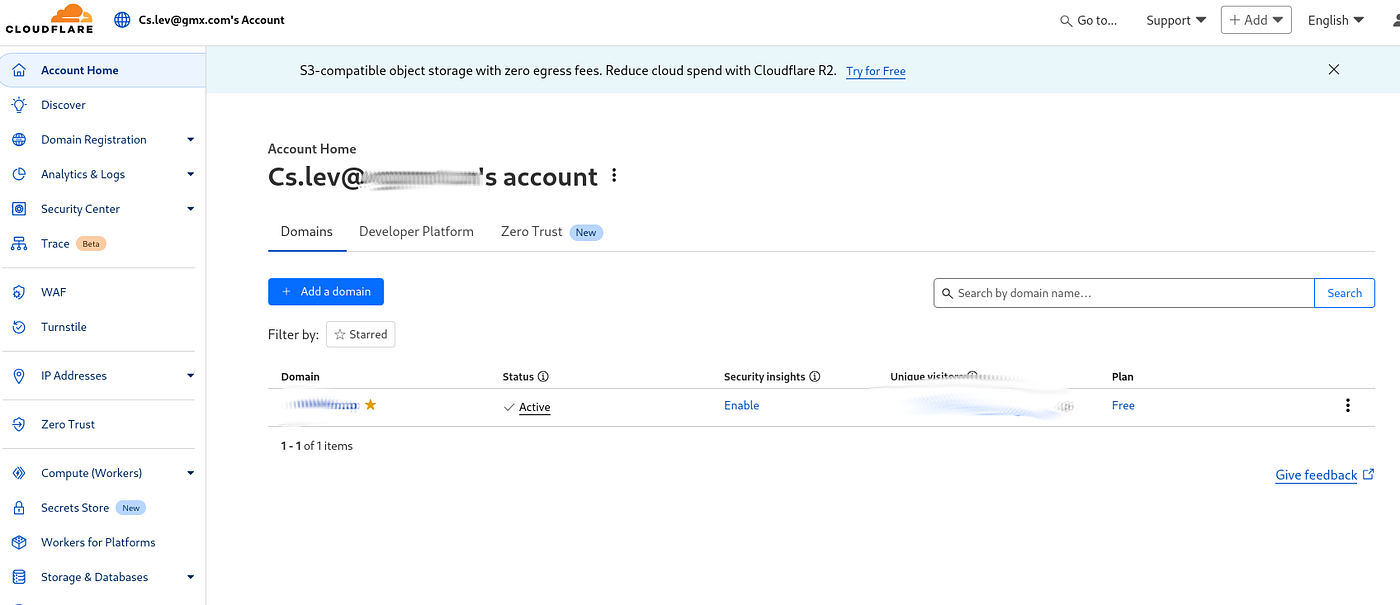Click the Try for Free link
Viewport: 1400px width, 605px height.
(x=876, y=71)
